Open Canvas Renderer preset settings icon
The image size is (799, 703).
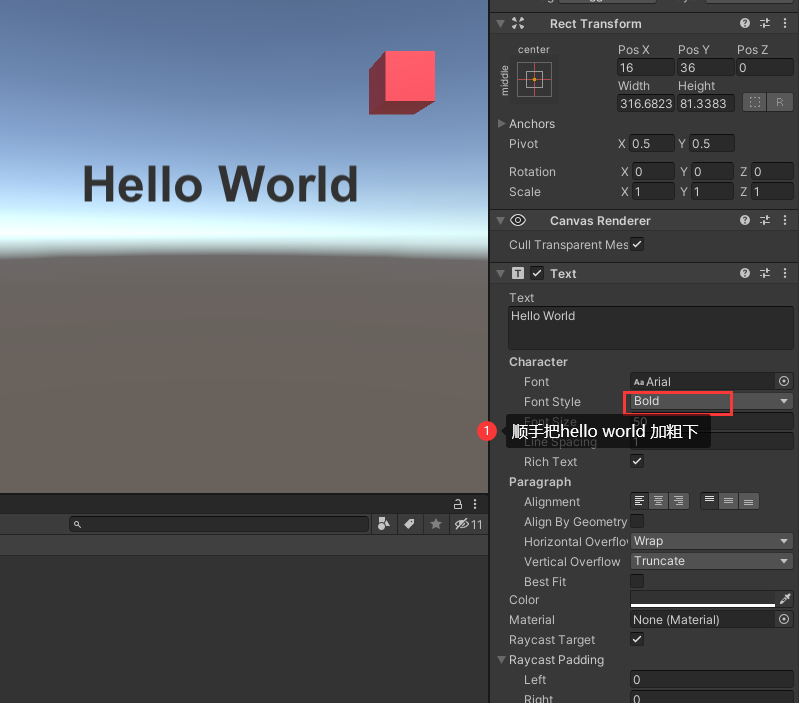pos(765,220)
